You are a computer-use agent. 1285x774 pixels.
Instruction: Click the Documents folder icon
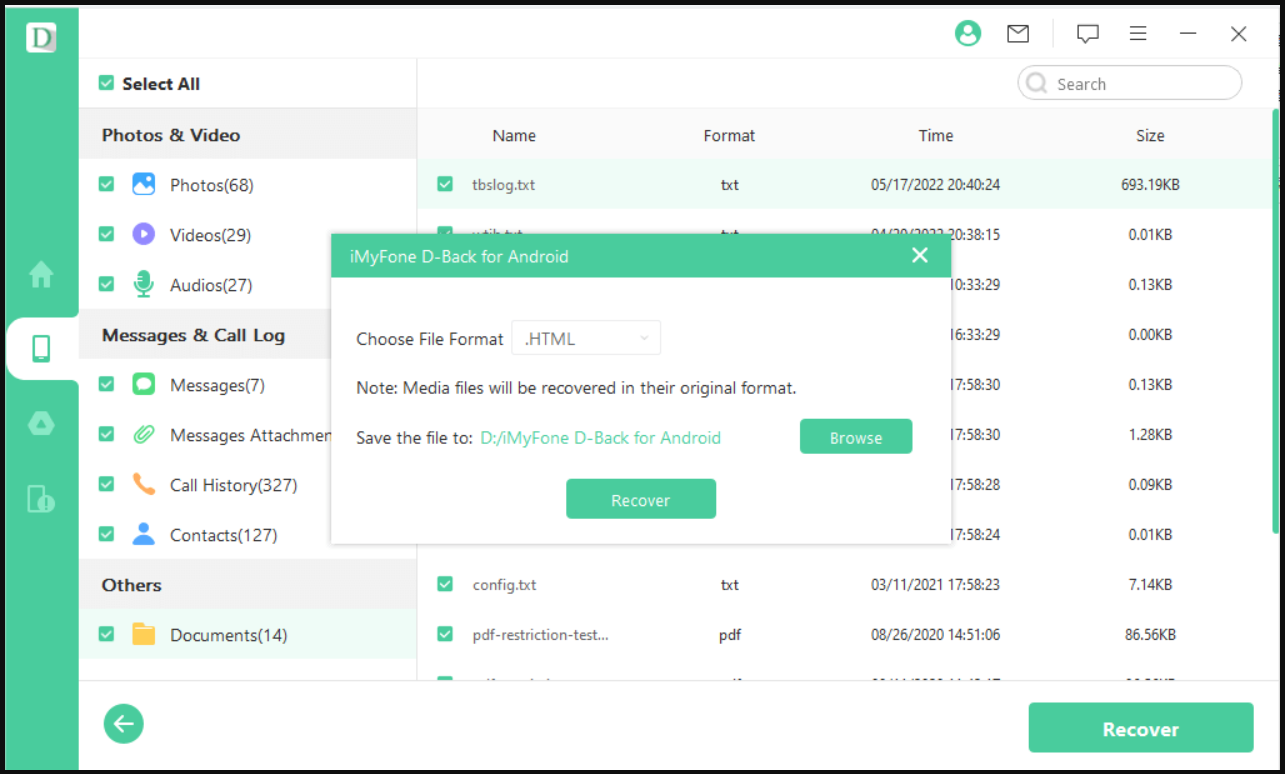tap(144, 634)
